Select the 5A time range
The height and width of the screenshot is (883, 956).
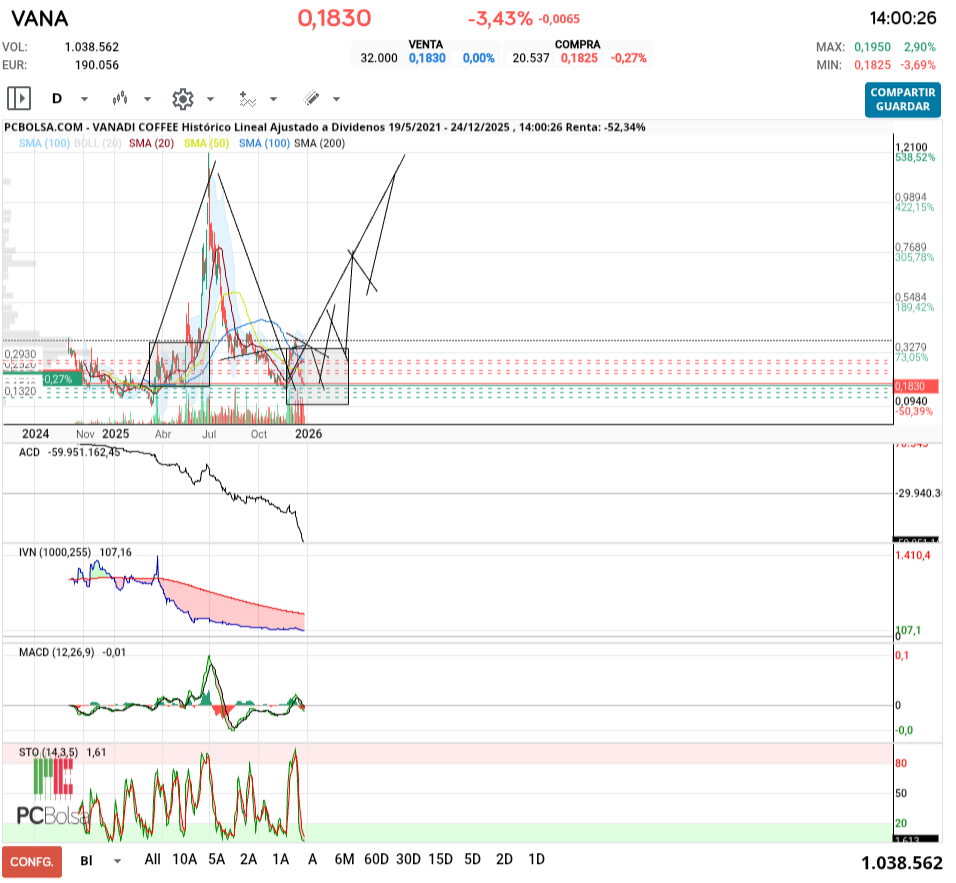pyautogui.click(x=216, y=859)
